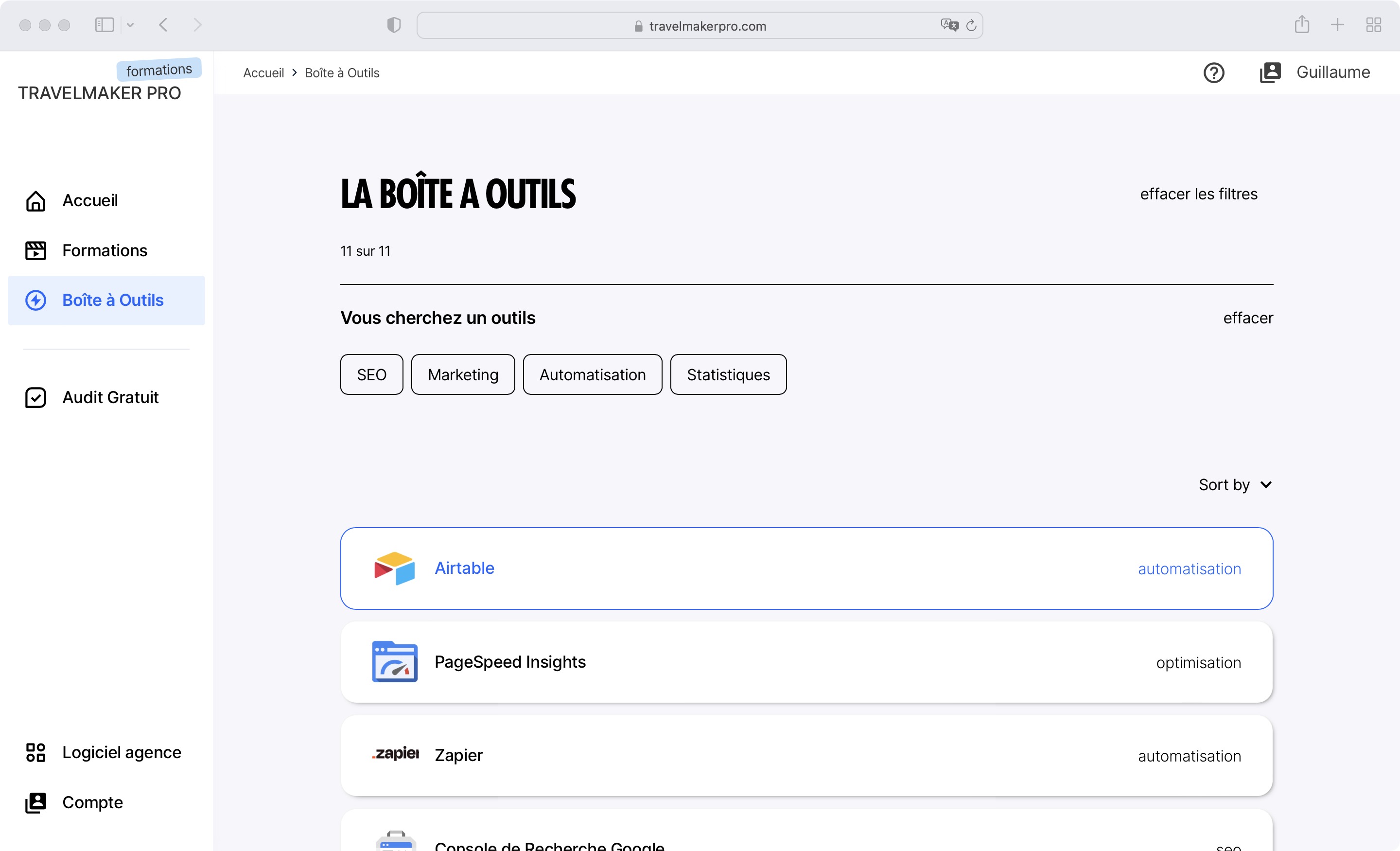Click the 'LA BOÎTE A OUTILS' title
The height and width of the screenshot is (851, 1400).
pos(458,192)
